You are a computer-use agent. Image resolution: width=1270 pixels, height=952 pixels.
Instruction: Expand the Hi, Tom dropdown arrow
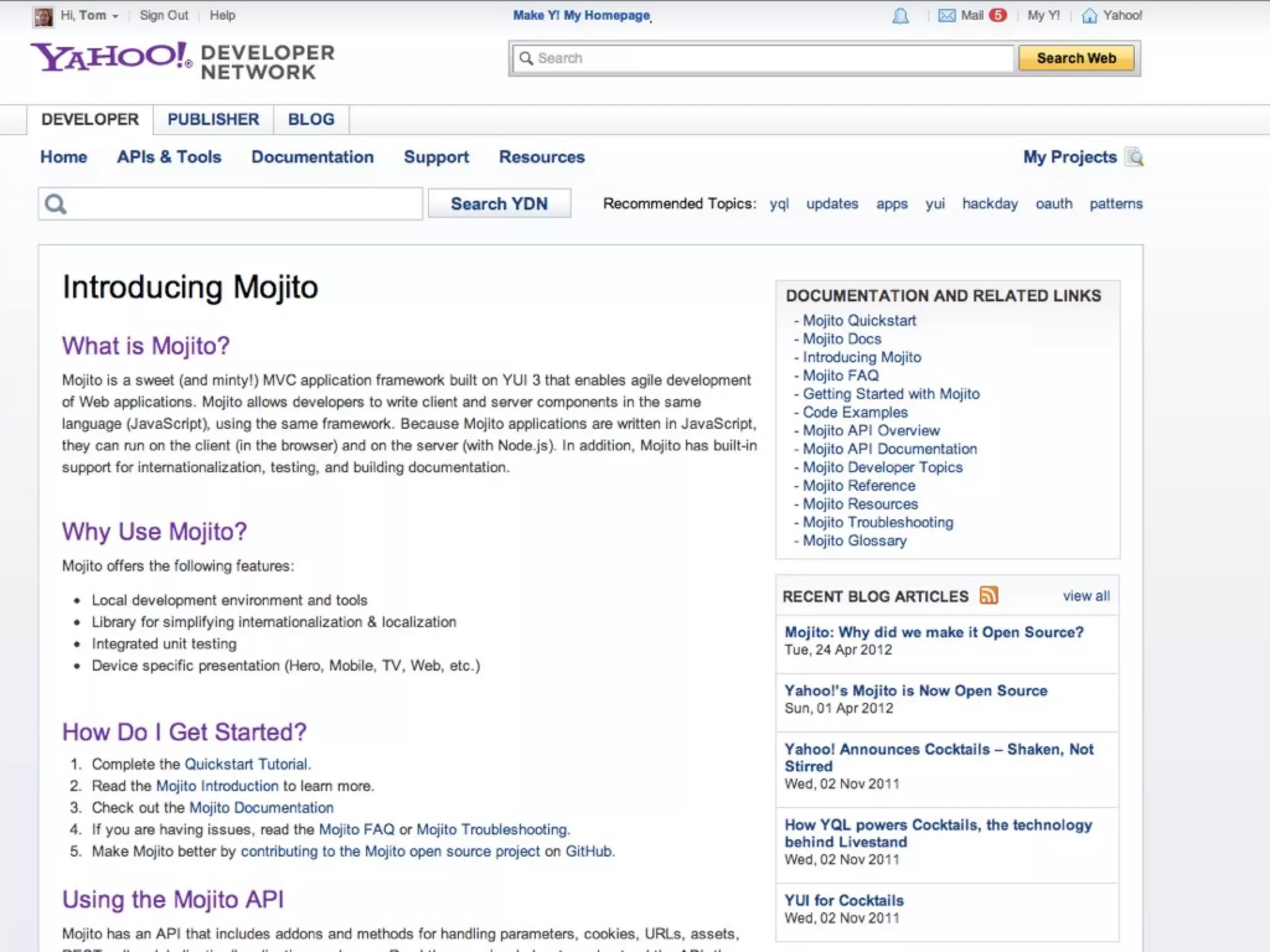coord(115,17)
